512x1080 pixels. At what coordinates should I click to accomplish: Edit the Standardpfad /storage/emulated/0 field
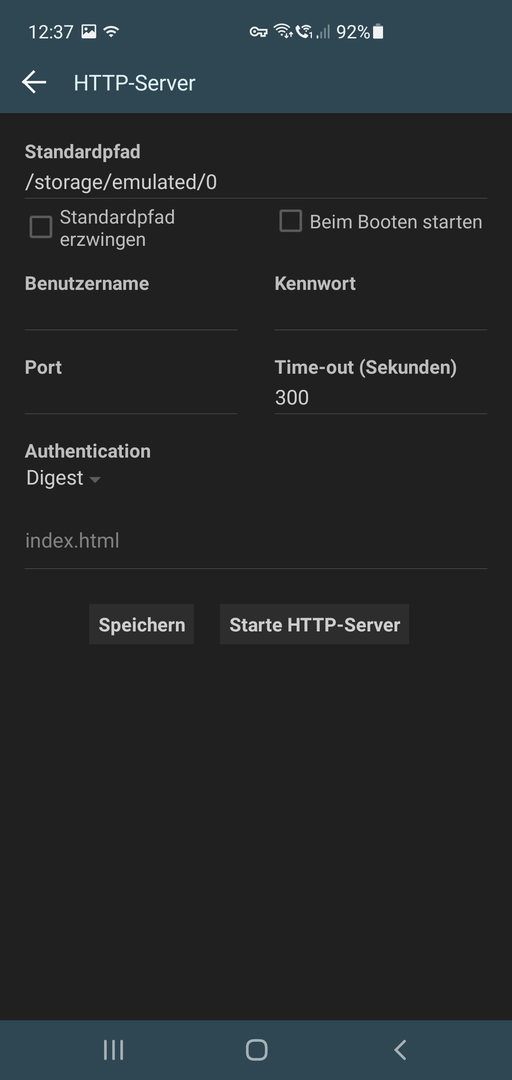click(x=256, y=183)
